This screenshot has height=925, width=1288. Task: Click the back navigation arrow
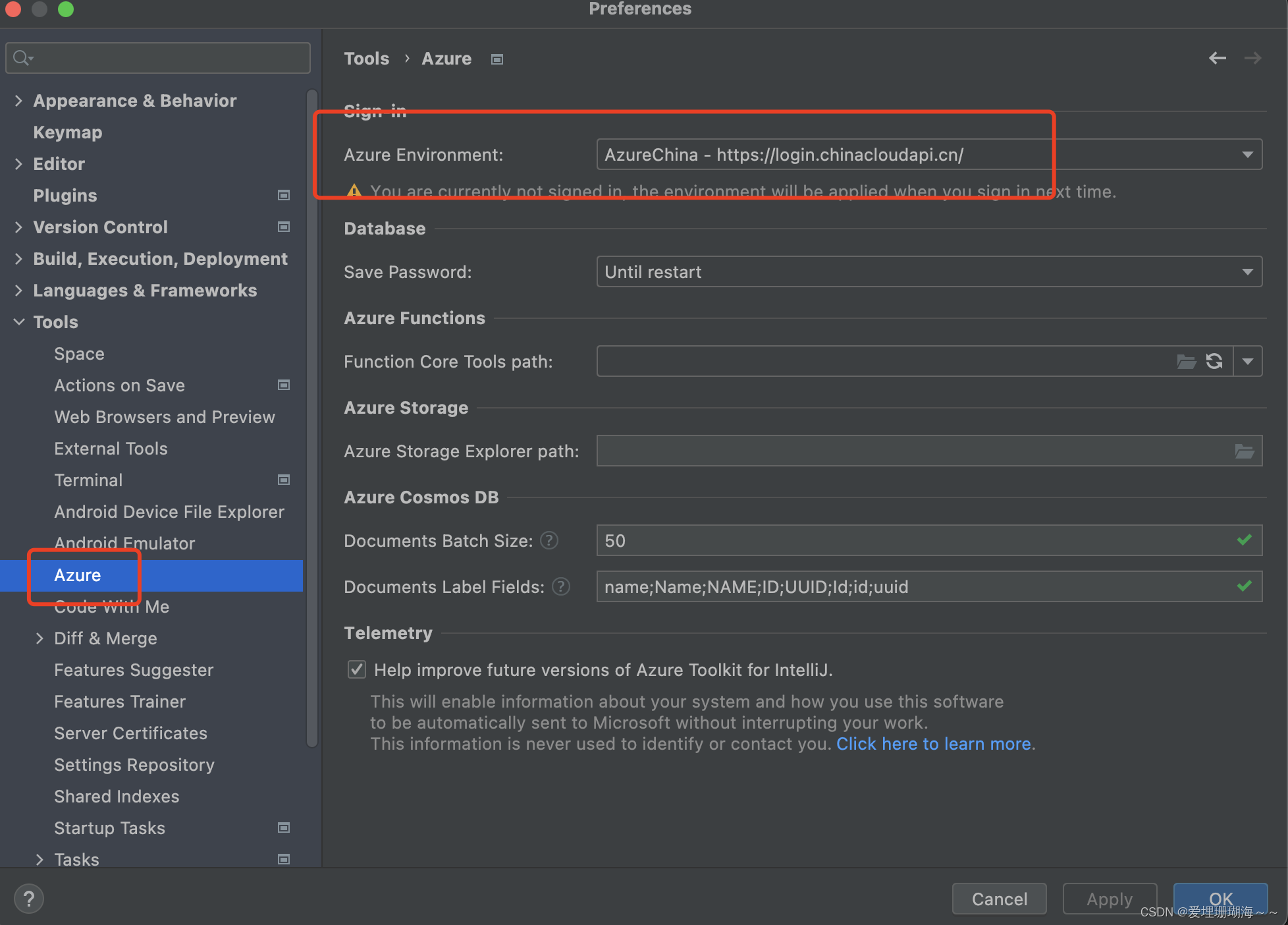(1217, 58)
